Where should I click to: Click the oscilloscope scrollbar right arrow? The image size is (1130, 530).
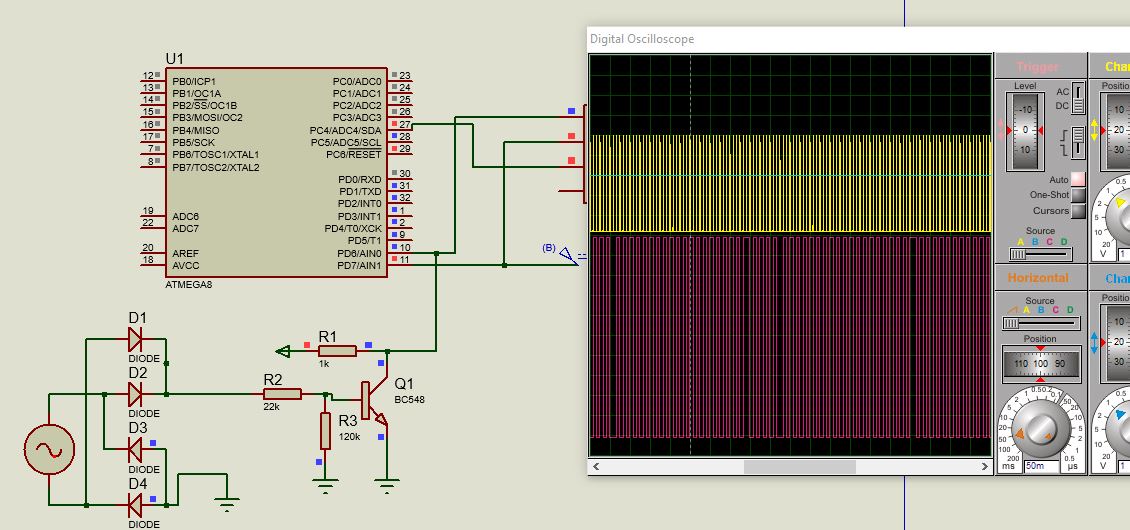985,467
